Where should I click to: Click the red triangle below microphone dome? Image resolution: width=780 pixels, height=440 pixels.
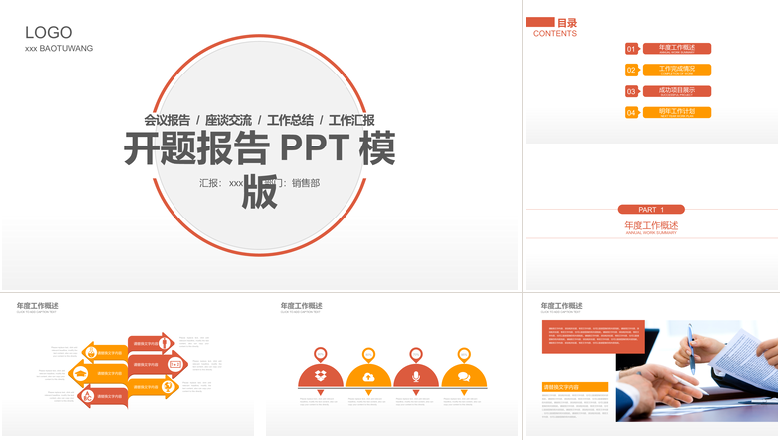(x=416, y=393)
